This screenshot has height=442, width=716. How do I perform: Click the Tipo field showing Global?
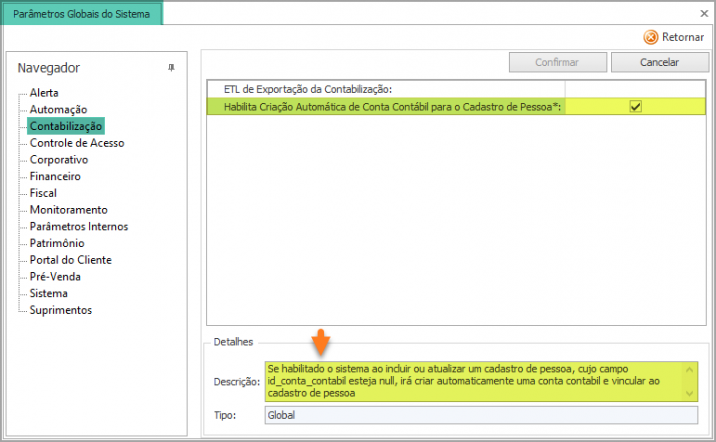481,415
